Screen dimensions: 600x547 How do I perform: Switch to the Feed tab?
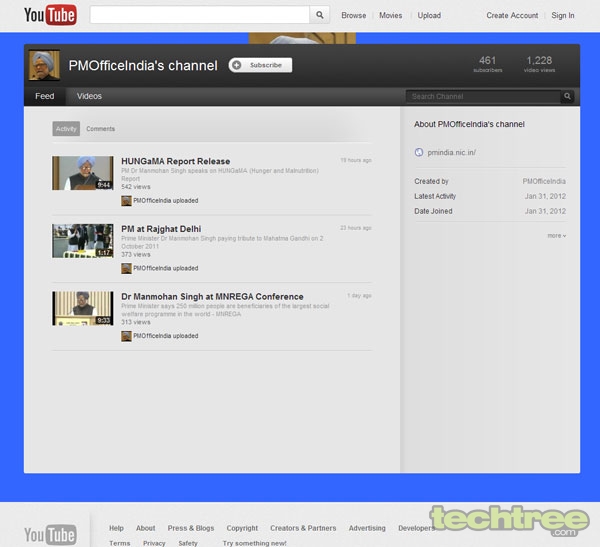coord(44,96)
